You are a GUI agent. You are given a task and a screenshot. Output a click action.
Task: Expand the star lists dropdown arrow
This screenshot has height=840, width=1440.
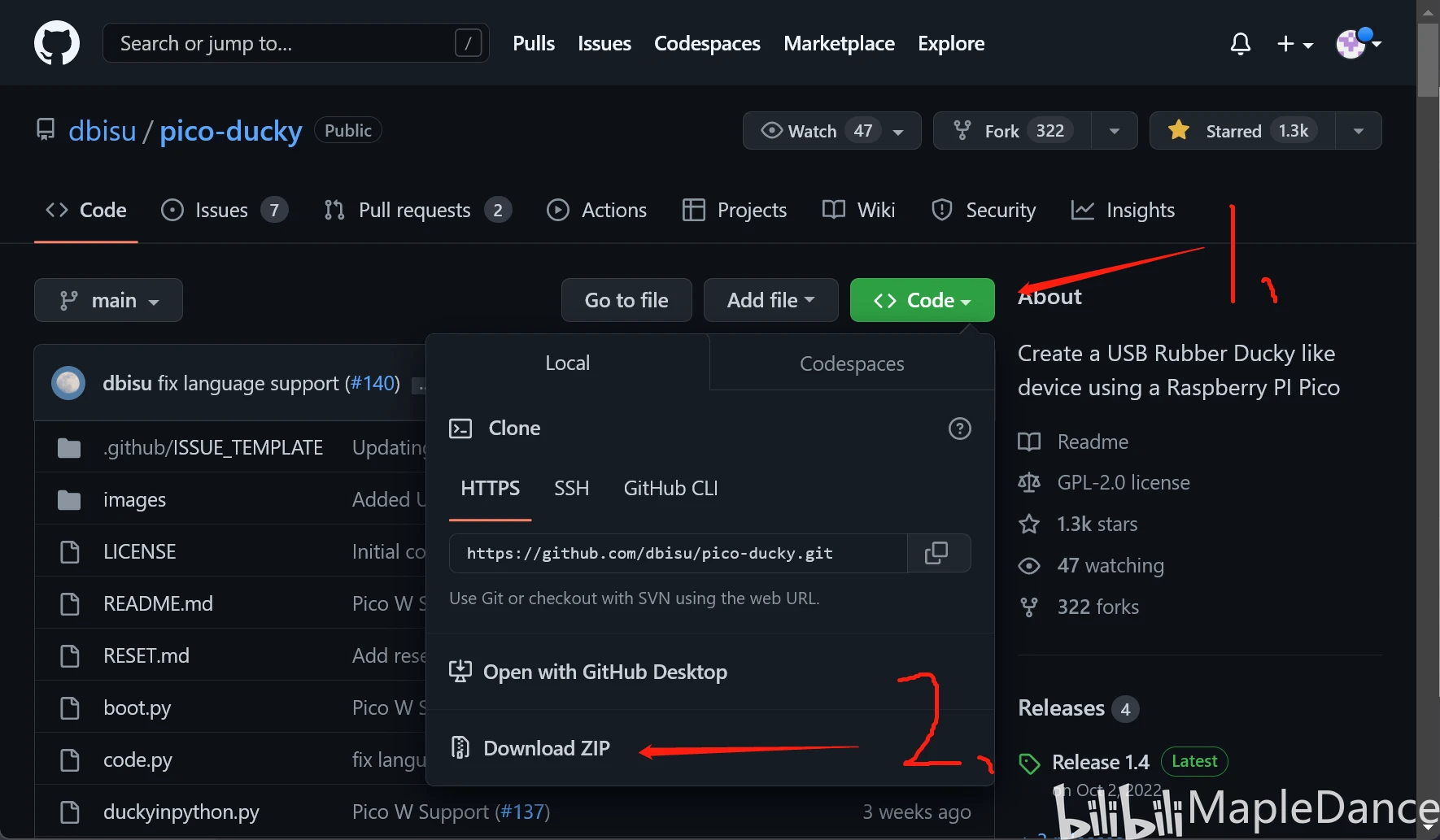[x=1359, y=131]
